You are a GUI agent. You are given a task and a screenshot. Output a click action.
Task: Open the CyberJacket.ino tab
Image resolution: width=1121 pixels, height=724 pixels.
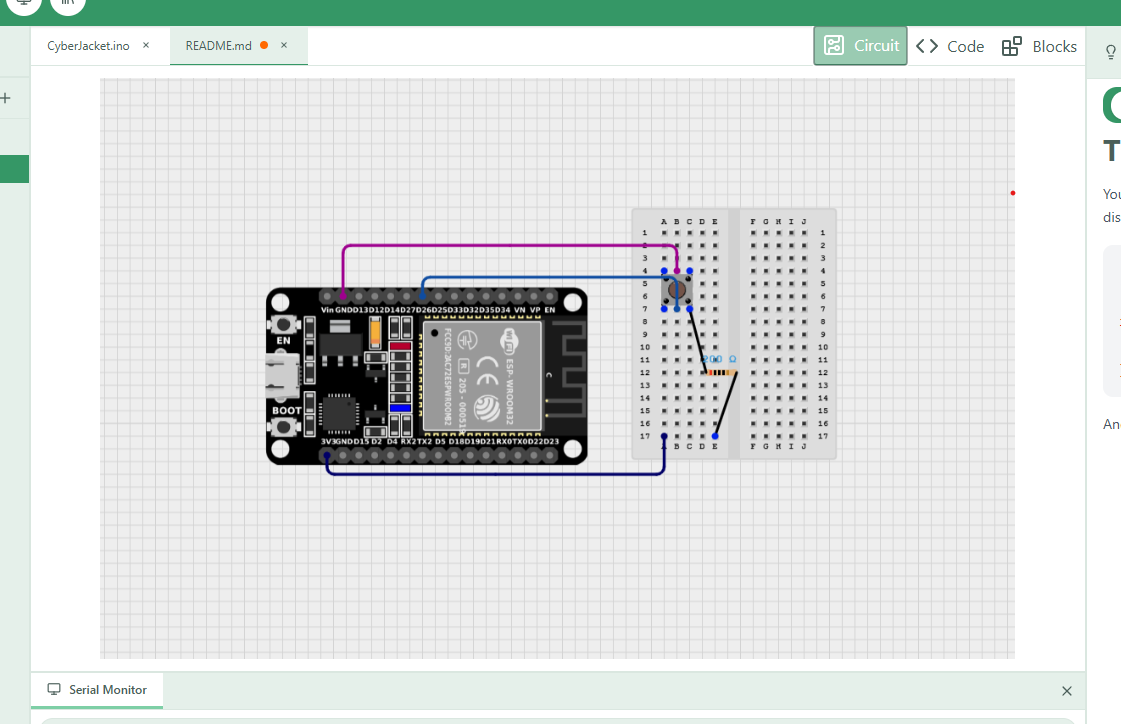88,46
